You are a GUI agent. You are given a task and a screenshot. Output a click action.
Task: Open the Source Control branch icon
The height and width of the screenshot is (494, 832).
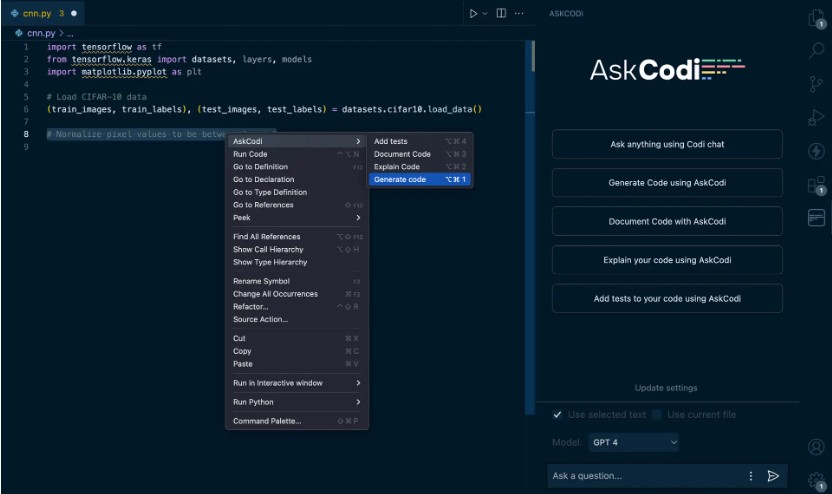(816, 85)
